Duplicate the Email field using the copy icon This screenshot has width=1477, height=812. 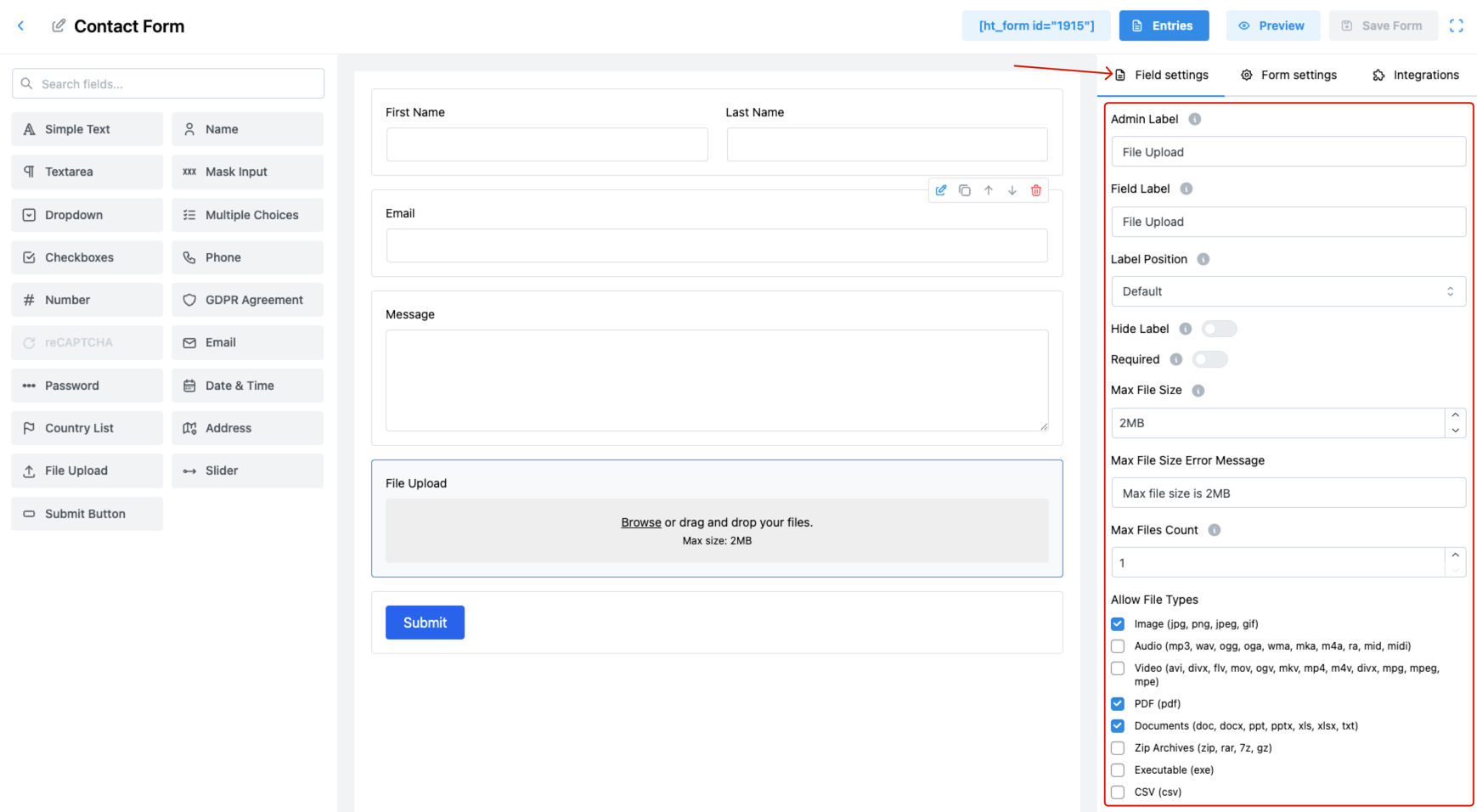(x=965, y=190)
